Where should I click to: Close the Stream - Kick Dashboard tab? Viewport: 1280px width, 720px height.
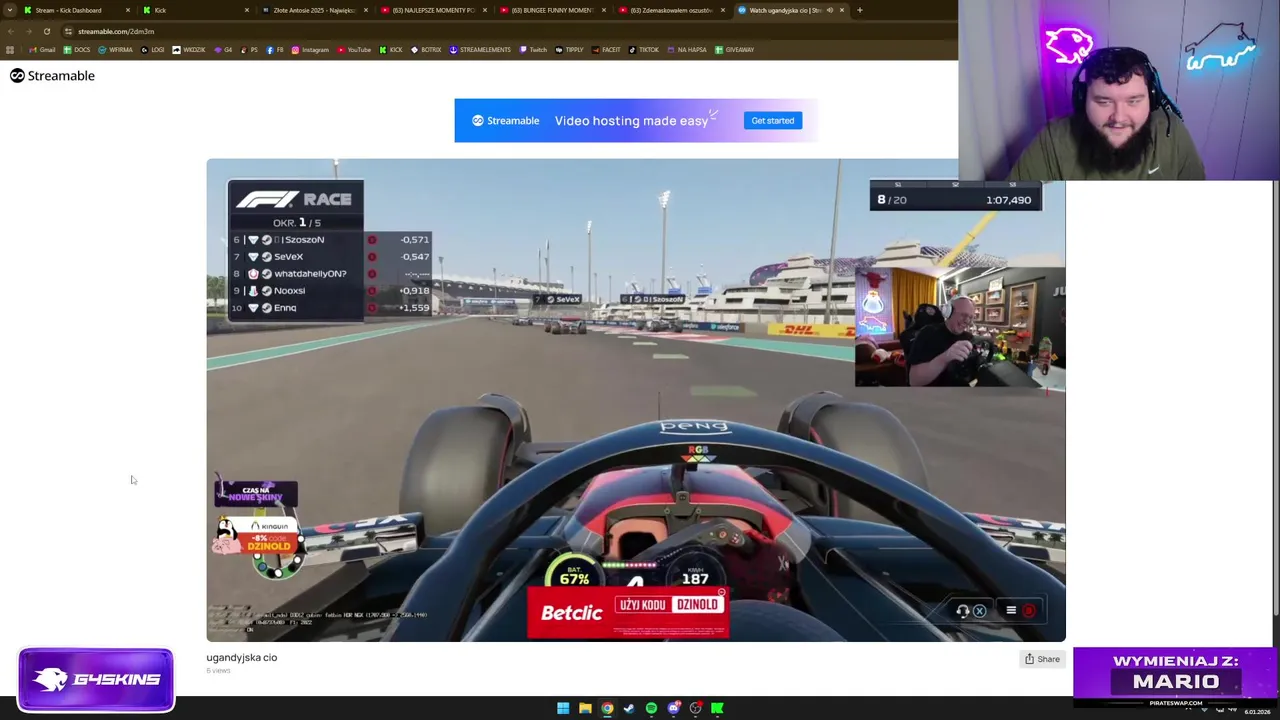tap(128, 10)
